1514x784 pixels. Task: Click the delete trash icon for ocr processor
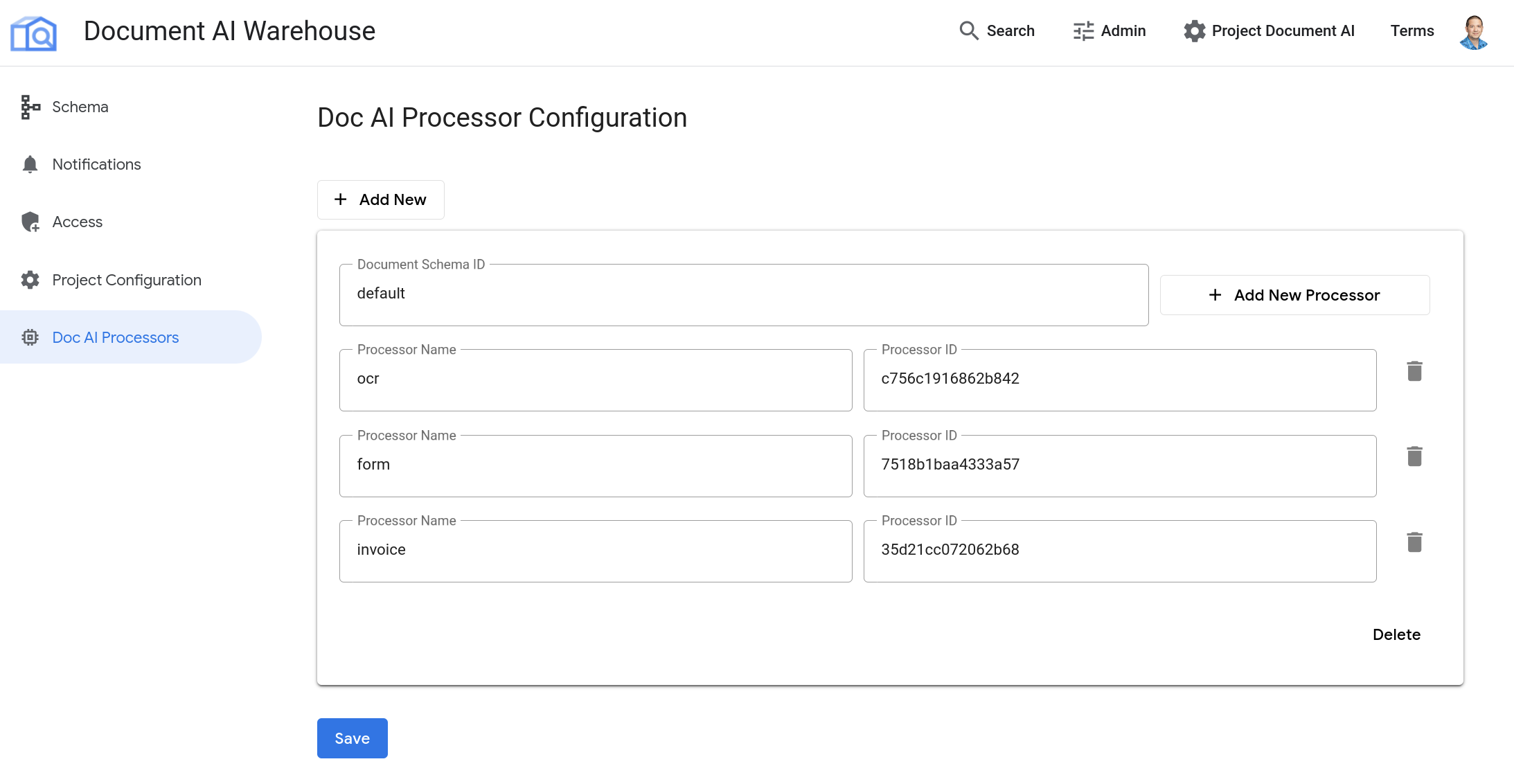click(x=1415, y=371)
